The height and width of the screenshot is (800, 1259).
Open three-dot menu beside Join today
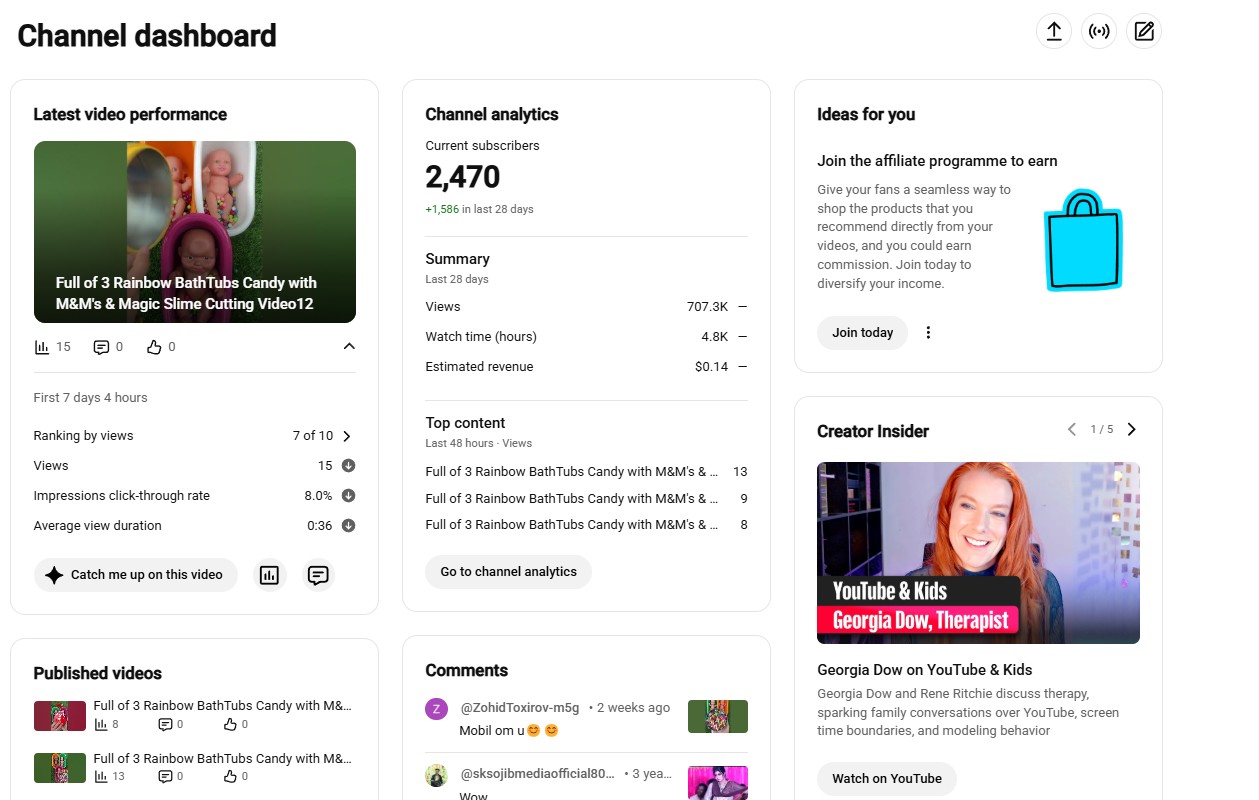[928, 332]
